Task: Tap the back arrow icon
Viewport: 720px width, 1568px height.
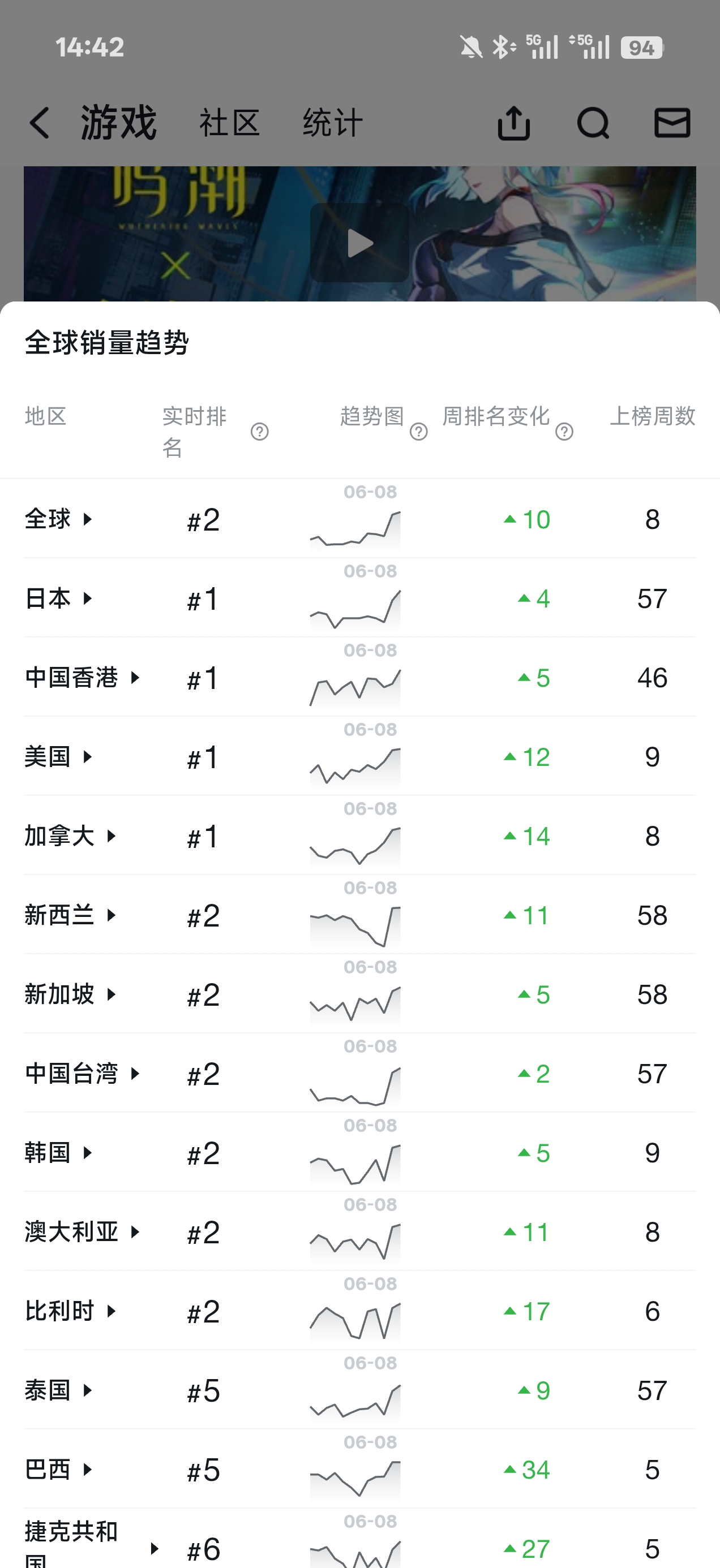Action: (40, 122)
